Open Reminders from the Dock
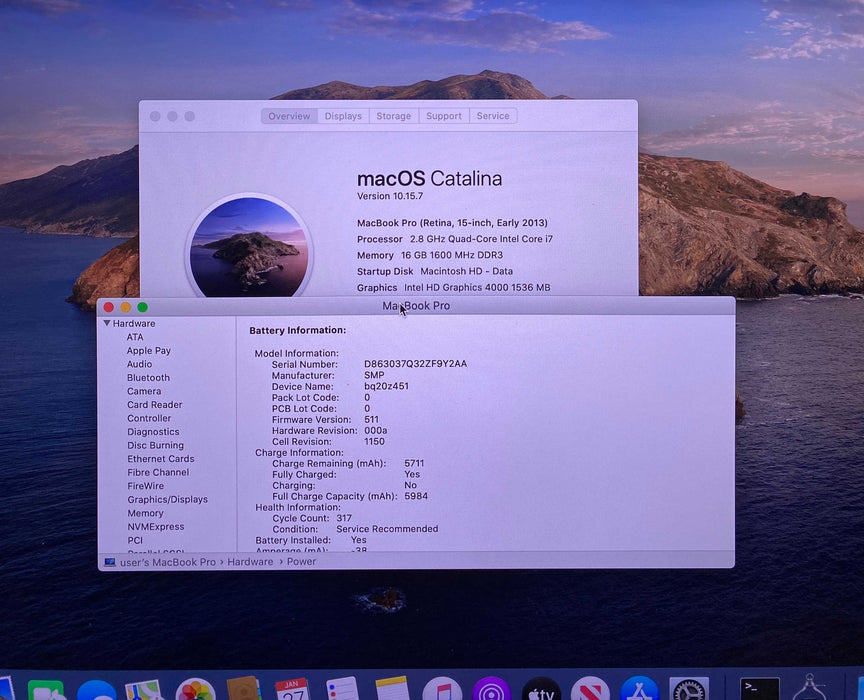The width and height of the screenshot is (864, 700). point(342,689)
